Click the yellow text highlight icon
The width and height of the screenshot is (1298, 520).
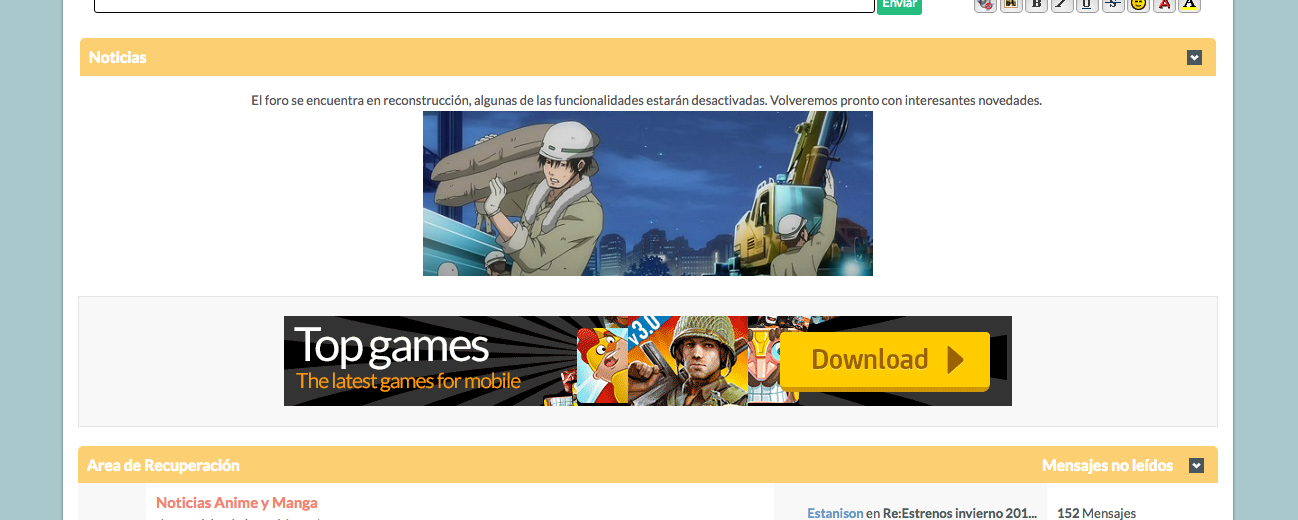[x=1189, y=4]
